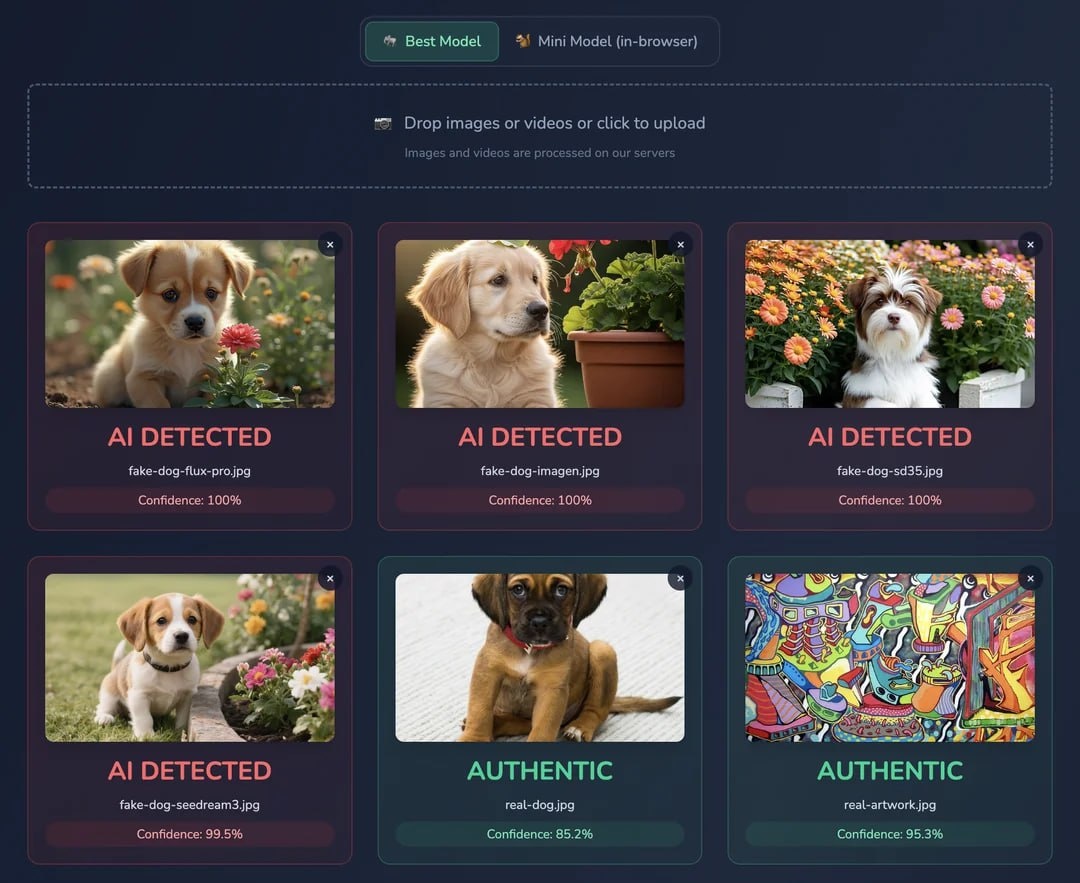Click the Confidence 99.5% bar
The height and width of the screenshot is (883, 1080).
(189, 834)
